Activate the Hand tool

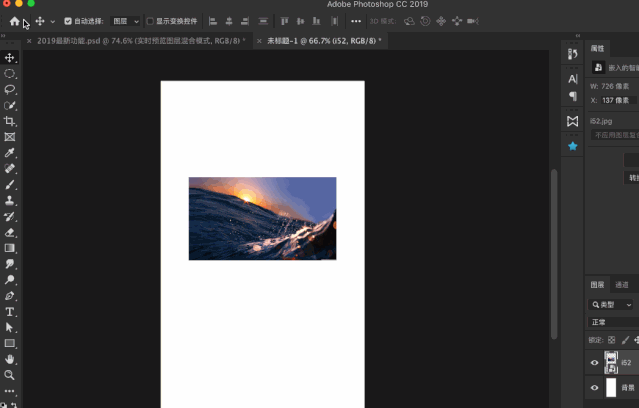(x=9, y=359)
